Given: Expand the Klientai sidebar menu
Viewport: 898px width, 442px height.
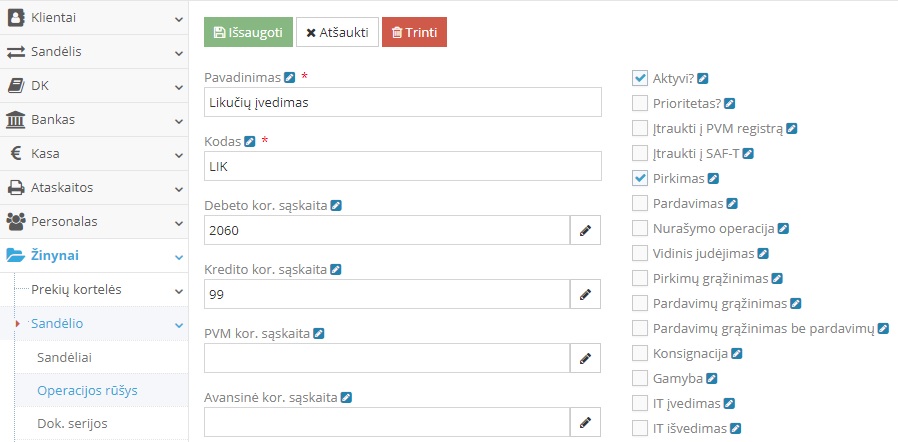Looking at the screenshot, I should pyautogui.click(x=94, y=18).
